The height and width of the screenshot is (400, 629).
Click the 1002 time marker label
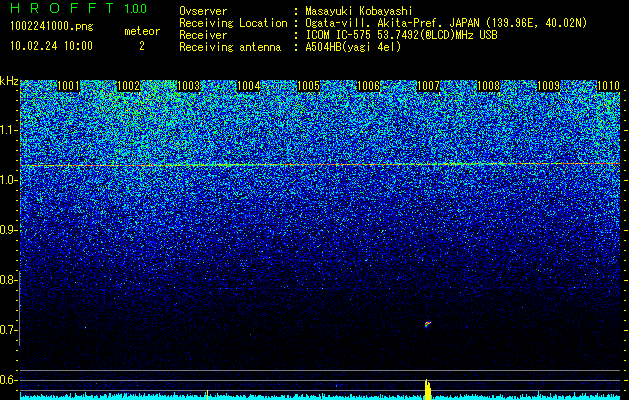coord(128,86)
